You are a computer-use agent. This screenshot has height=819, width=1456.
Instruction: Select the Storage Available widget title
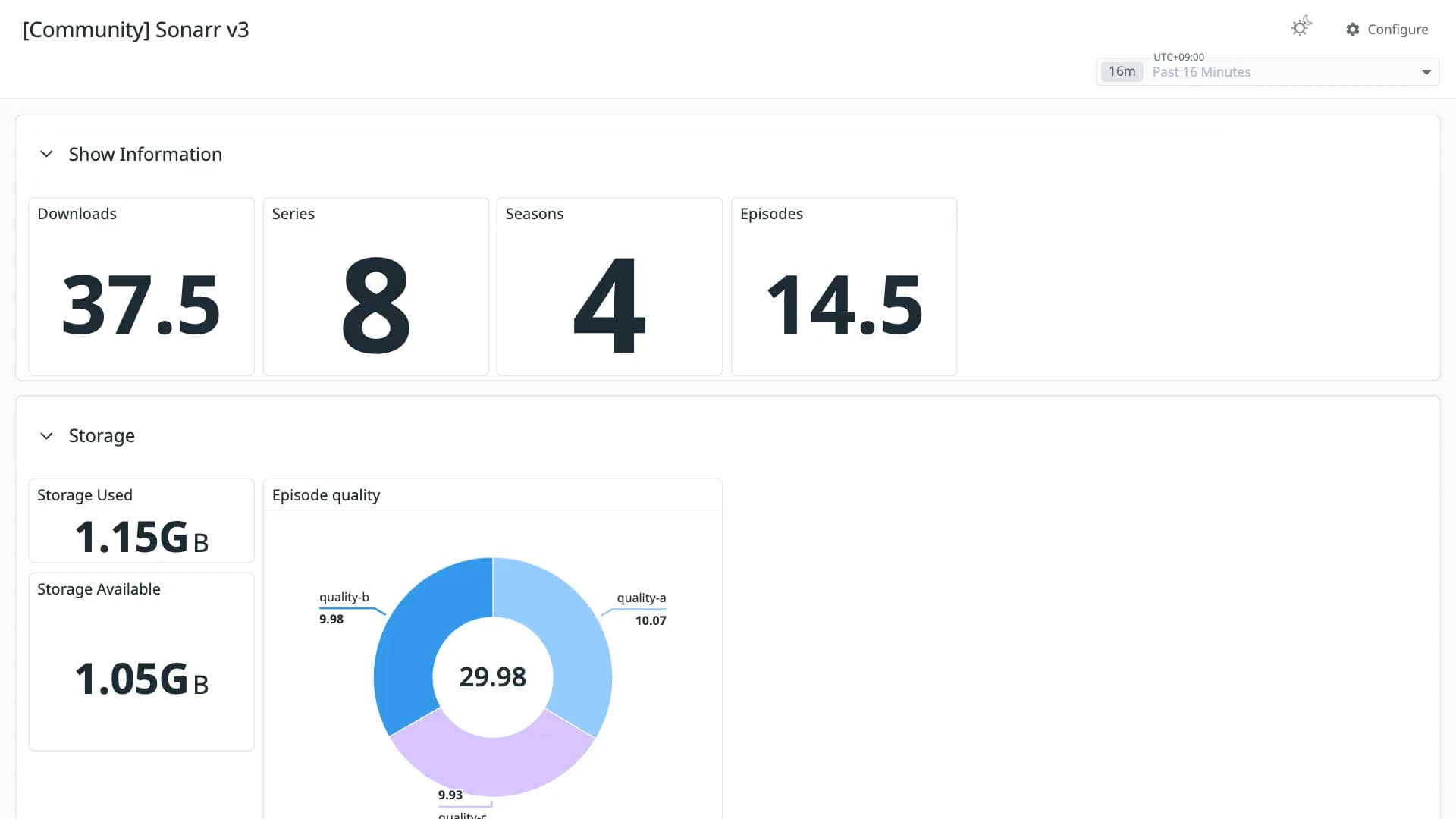pos(99,589)
